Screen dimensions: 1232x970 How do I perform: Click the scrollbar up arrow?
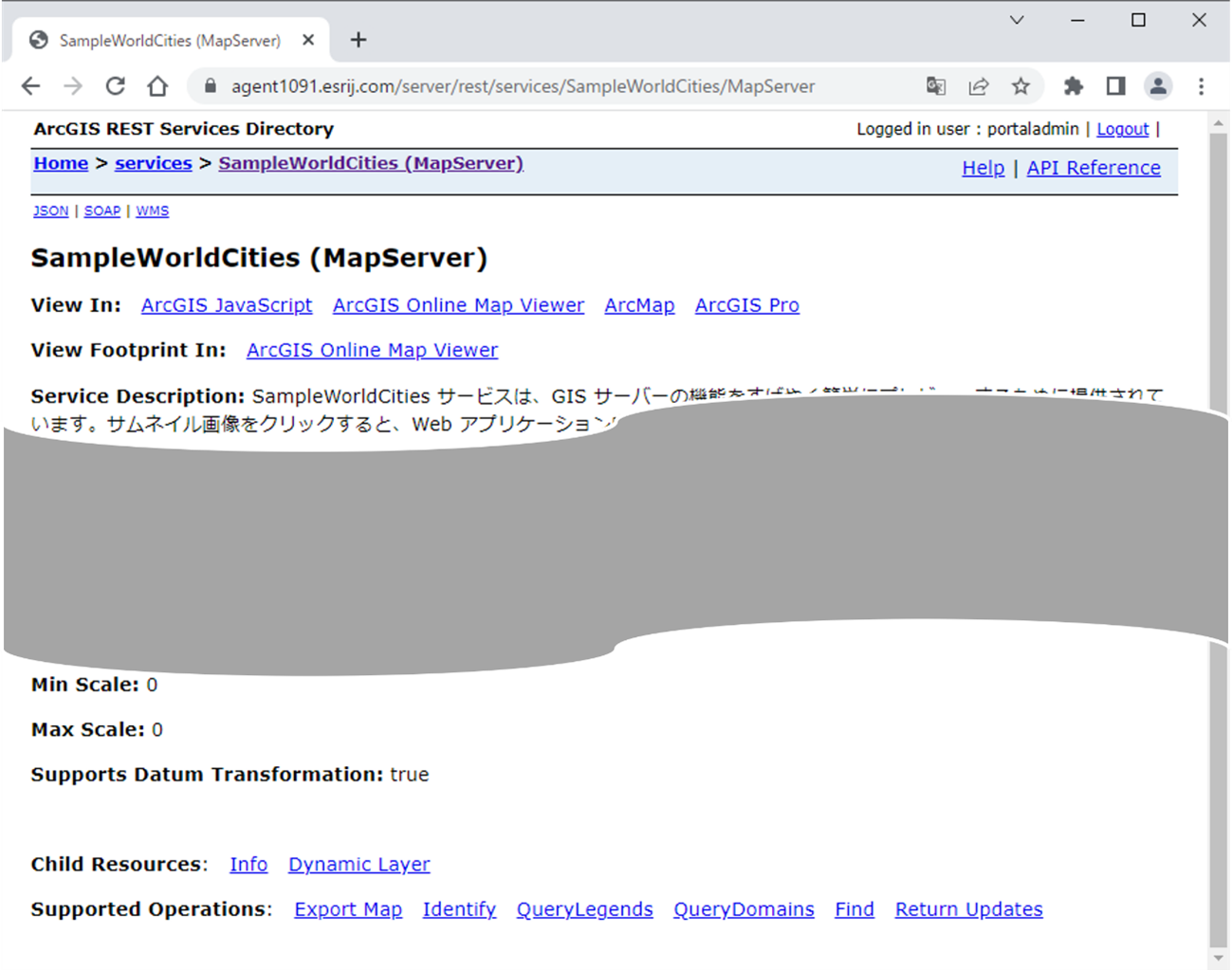(1219, 123)
